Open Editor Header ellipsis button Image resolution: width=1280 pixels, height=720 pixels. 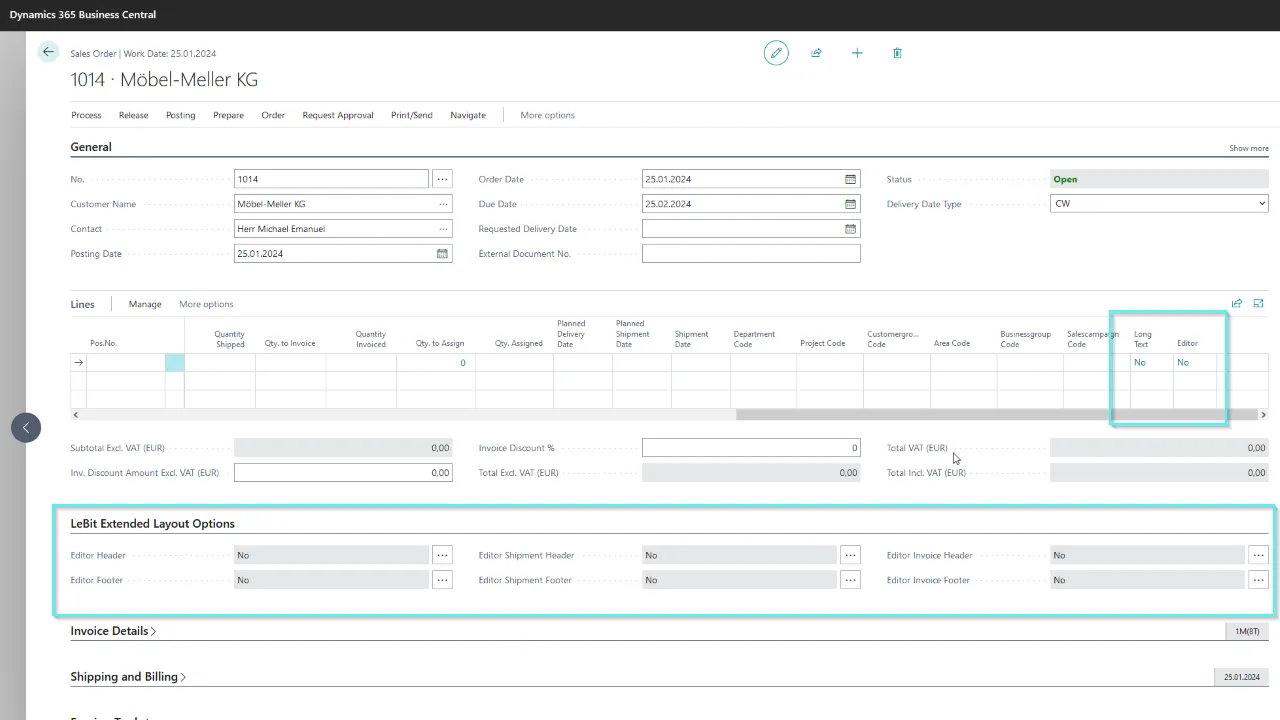pyautogui.click(x=442, y=555)
